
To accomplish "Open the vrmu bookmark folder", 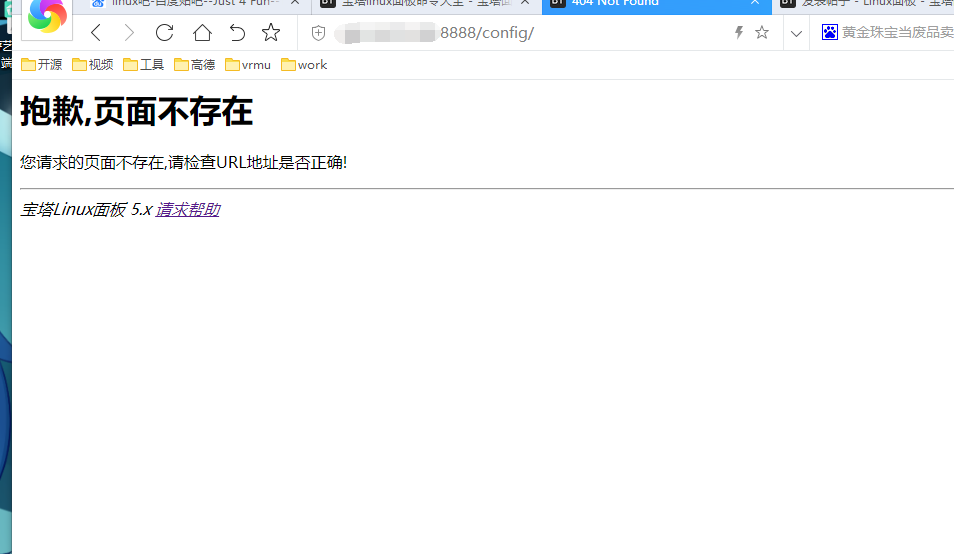I will pyautogui.click(x=248, y=64).
